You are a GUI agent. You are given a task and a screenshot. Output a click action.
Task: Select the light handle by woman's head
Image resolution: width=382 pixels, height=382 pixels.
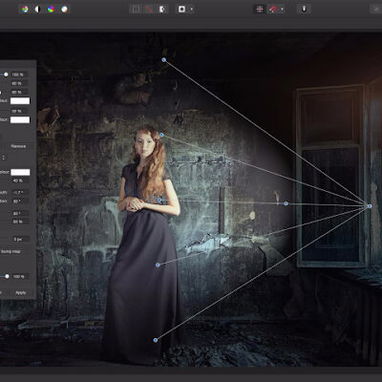[162, 135]
